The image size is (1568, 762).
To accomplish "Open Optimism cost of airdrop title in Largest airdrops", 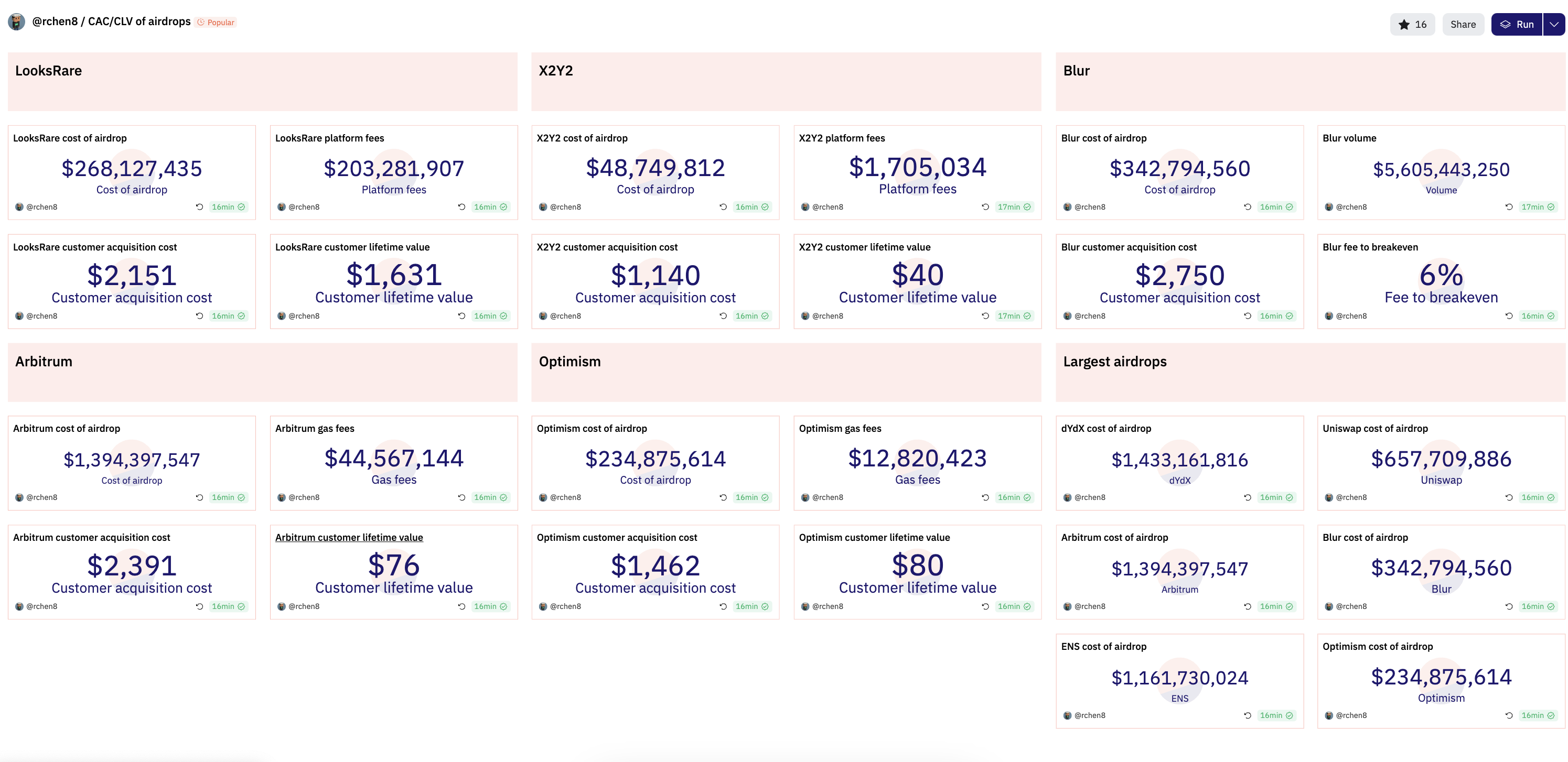I will [x=1378, y=647].
